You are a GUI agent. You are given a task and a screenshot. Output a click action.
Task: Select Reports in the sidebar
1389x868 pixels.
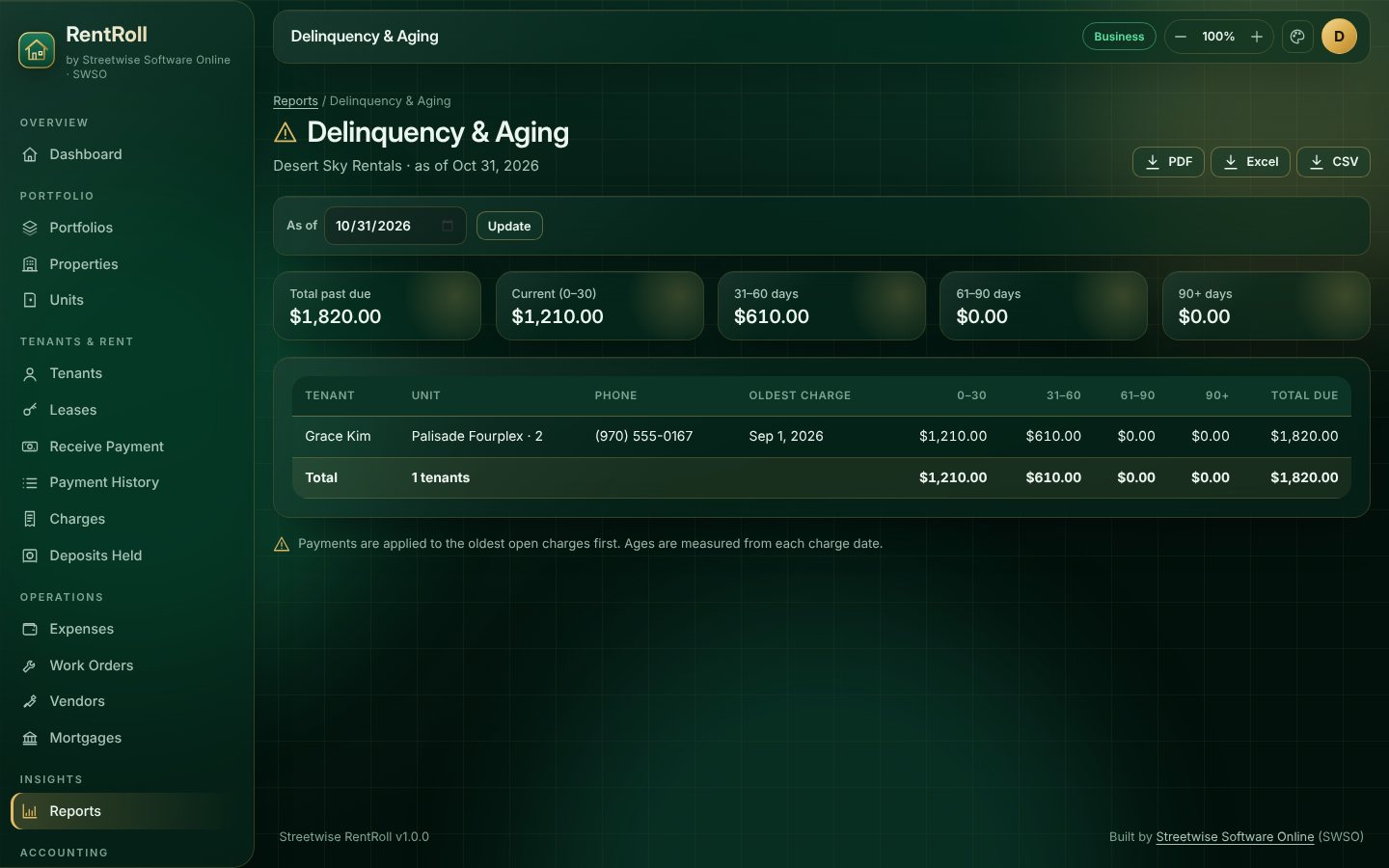click(x=126, y=811)
